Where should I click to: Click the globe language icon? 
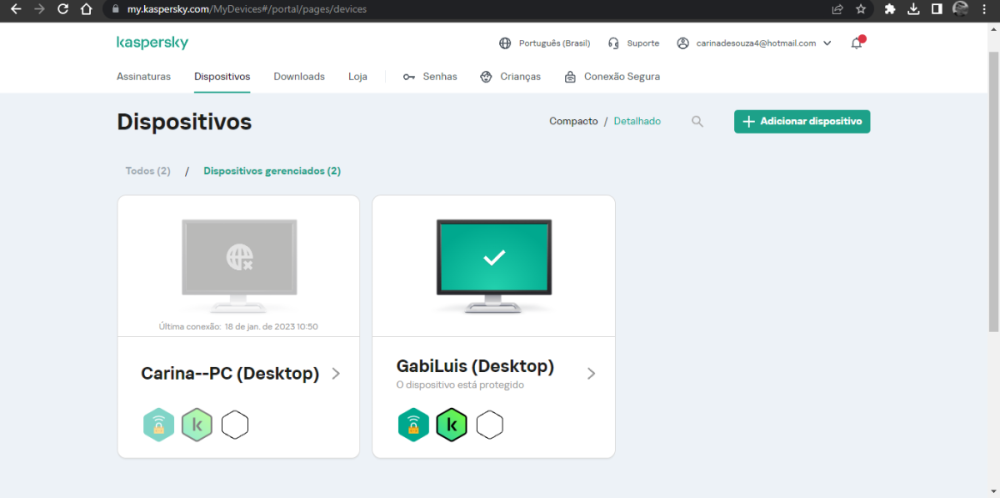point(505,43)
